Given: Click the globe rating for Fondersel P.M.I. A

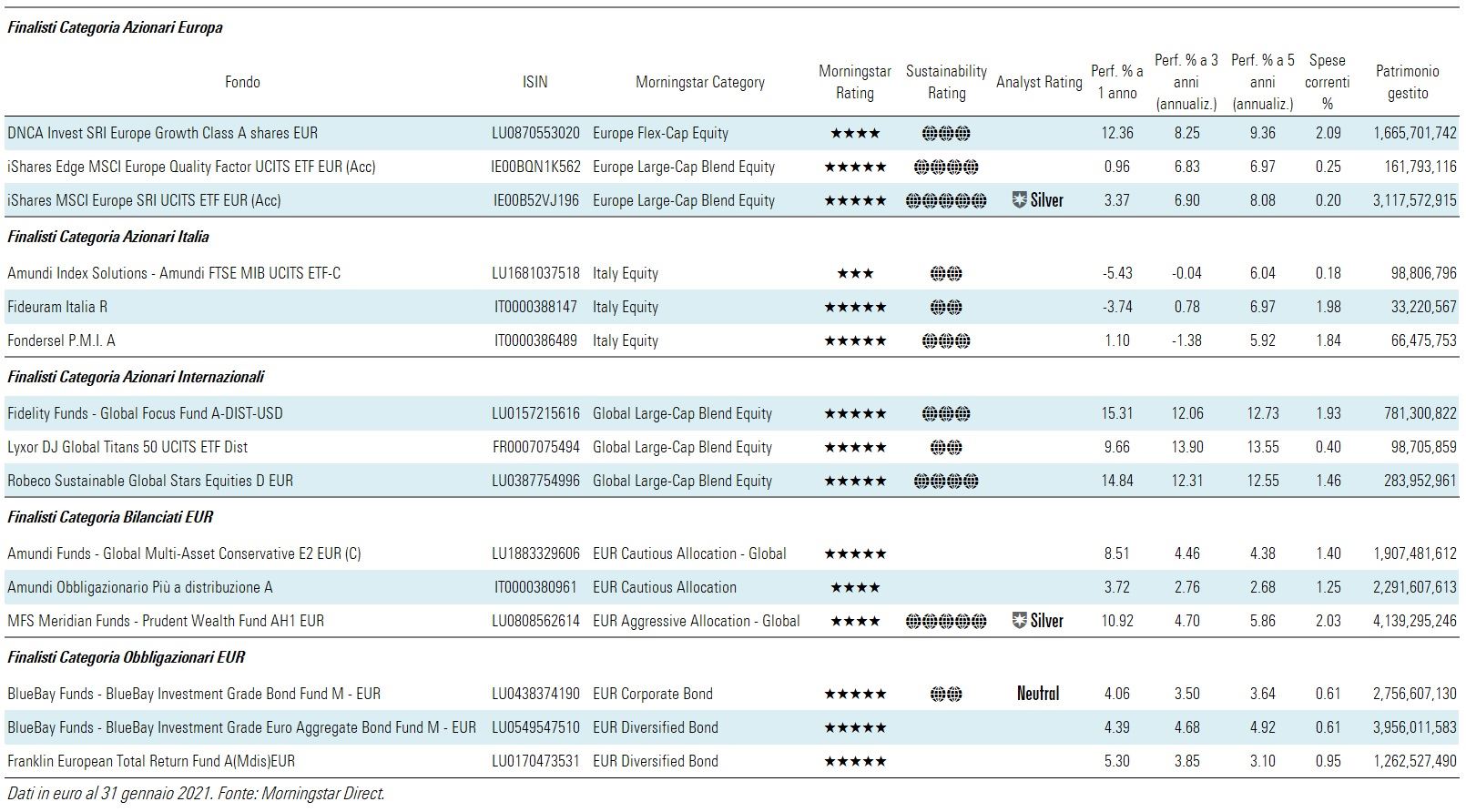Looking at the screenshot, I should (x=946, y=341).
